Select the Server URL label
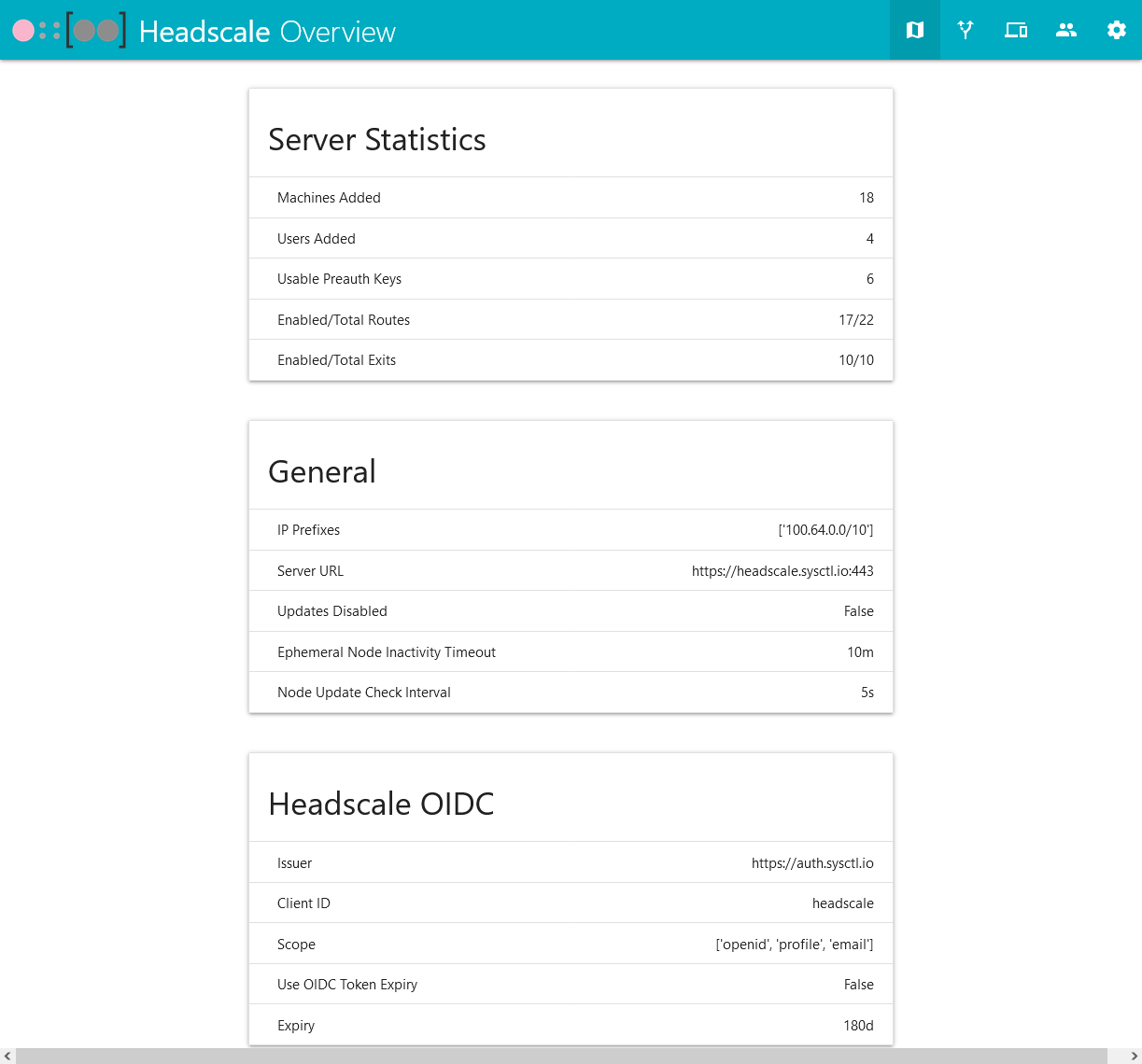Screen dimensions: 1142x1064 point(310,571)
